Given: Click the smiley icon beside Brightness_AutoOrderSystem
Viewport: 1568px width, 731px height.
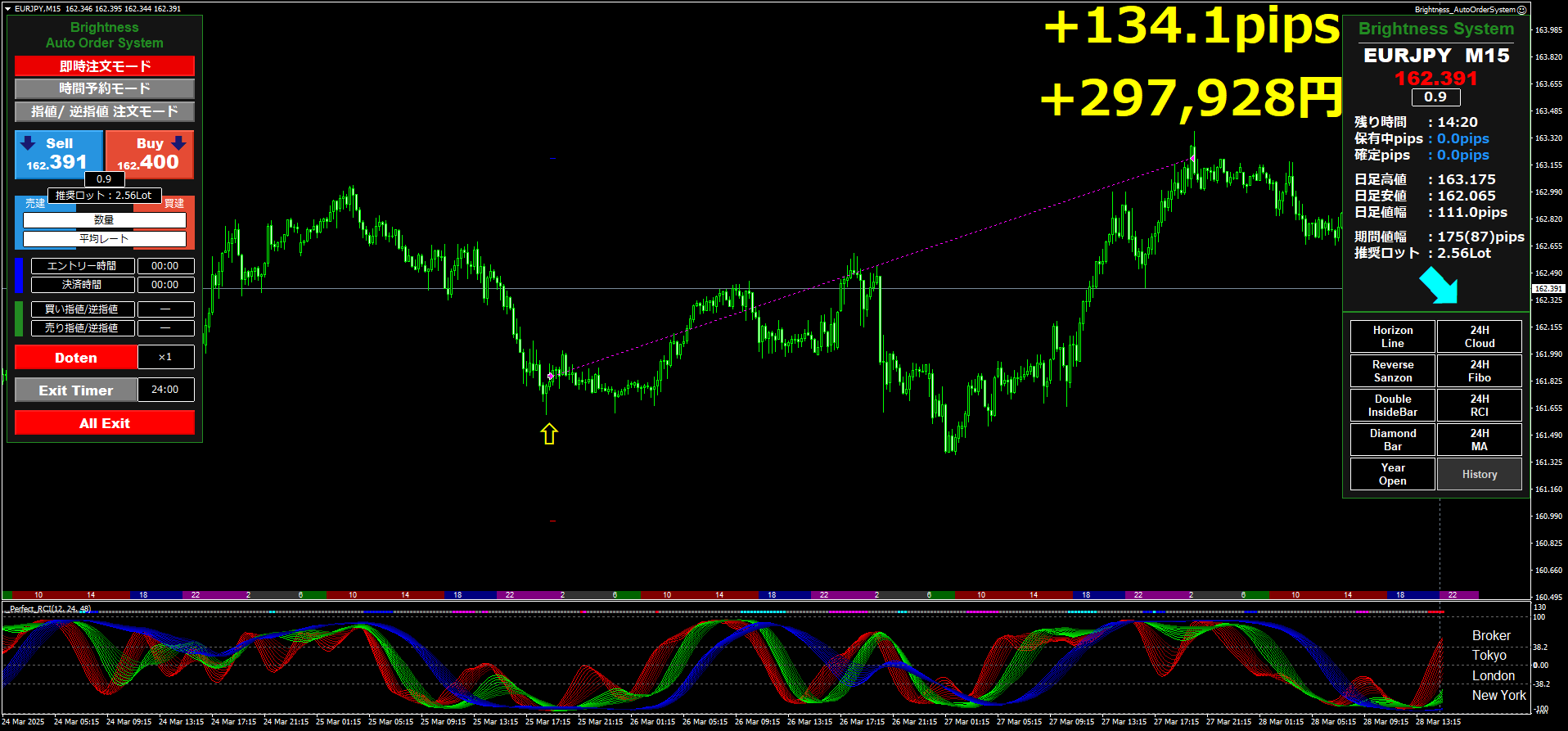Looking at the screenshot, I should 1522,10.
